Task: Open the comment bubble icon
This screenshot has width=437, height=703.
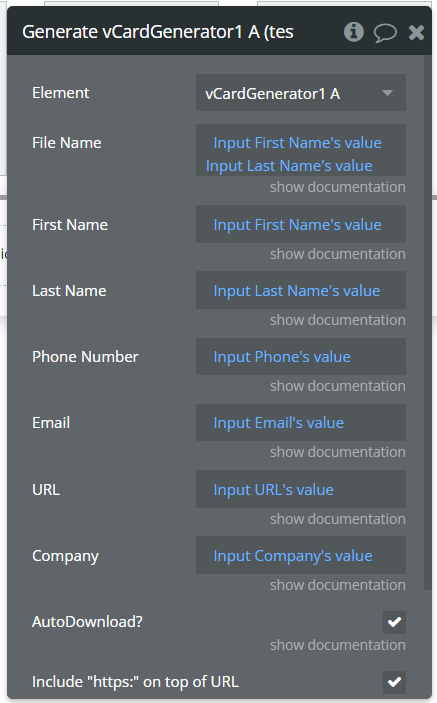Action: coord(385,33)
